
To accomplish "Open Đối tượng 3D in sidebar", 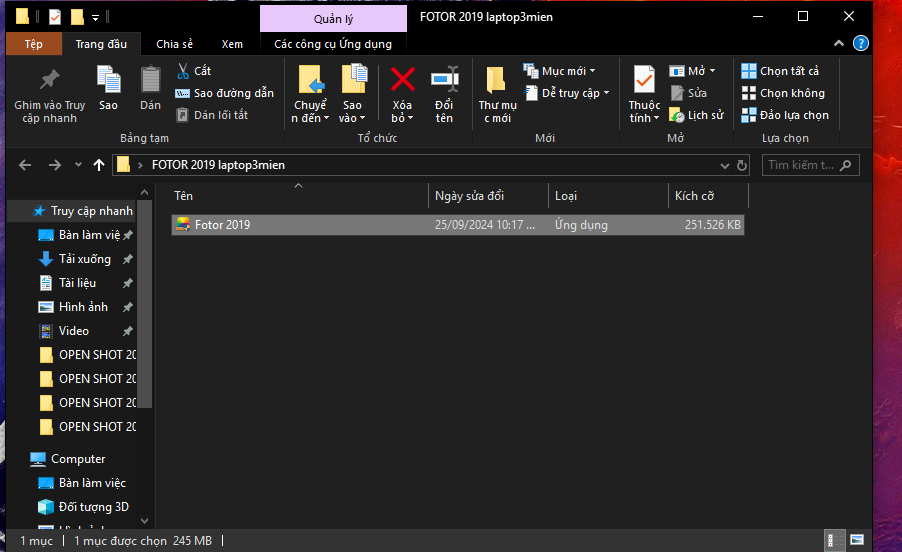I will [93, 507].
